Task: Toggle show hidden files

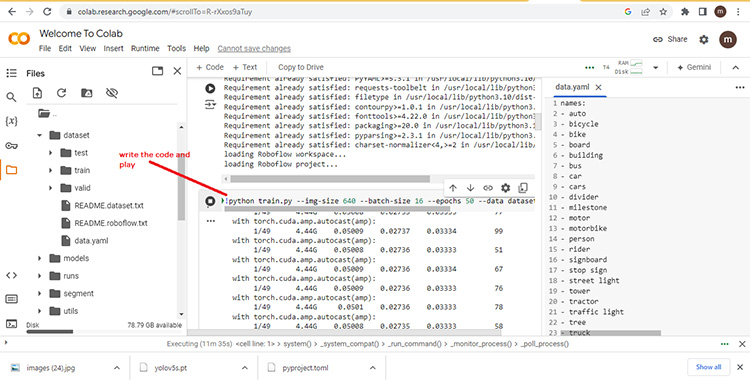Action: pyautogui.click(x=112, y=93)
